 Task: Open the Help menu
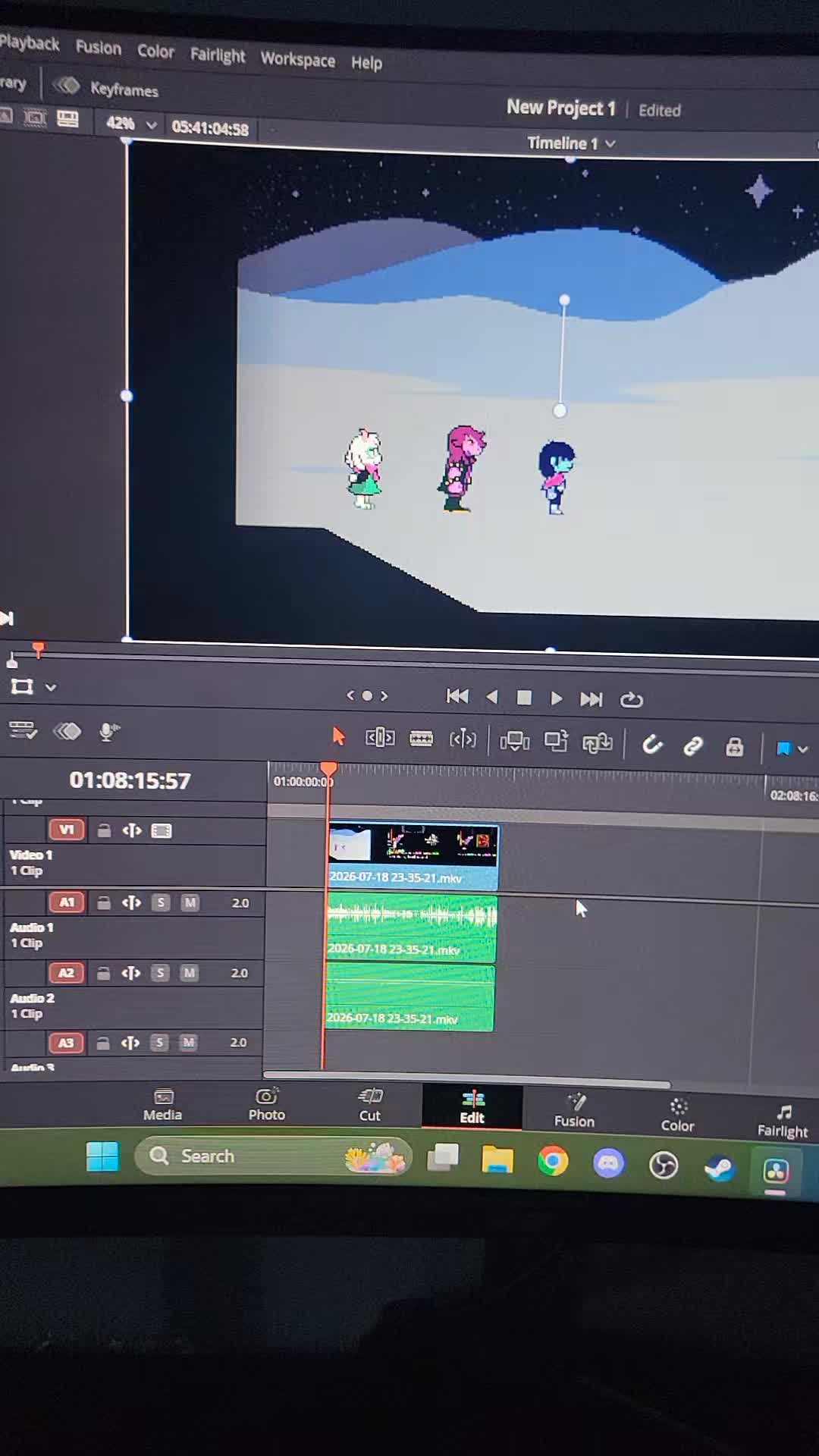[x=366, y=62]
